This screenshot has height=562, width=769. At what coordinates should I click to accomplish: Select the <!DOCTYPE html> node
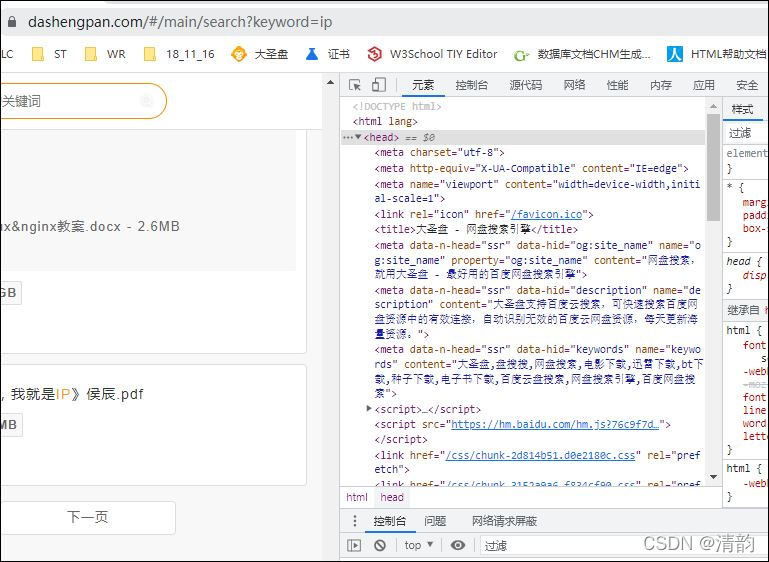397,106
